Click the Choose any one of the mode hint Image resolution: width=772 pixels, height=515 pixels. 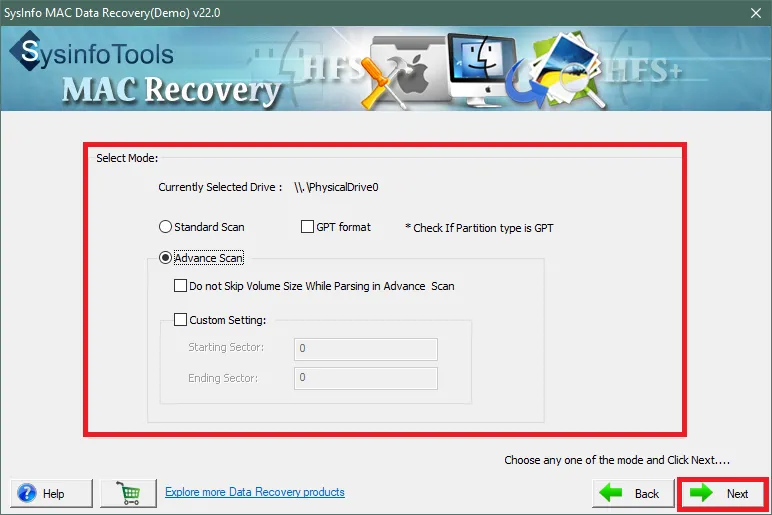click(617, 460)
